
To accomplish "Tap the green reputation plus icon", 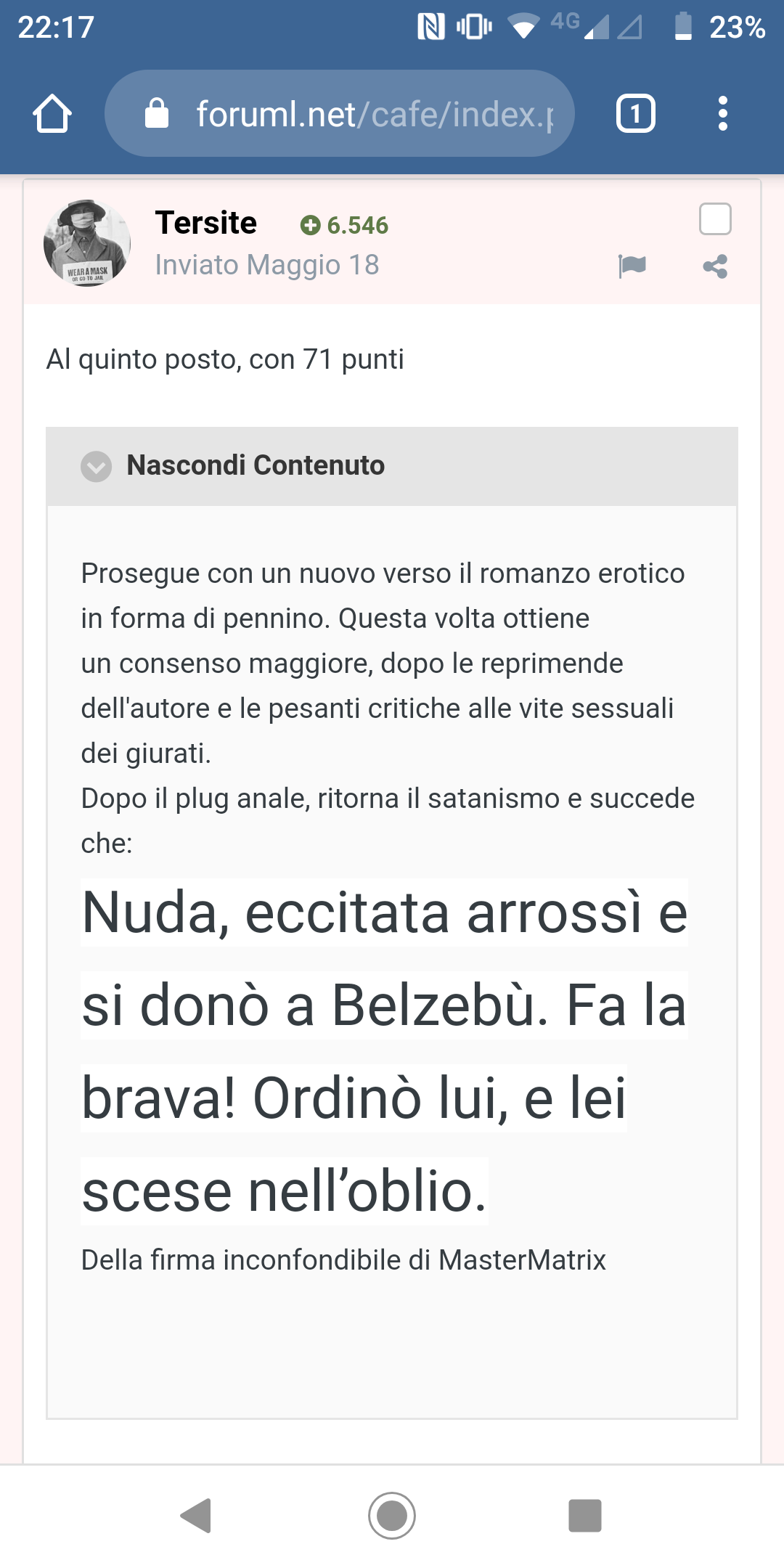I will tap(310, 226).
